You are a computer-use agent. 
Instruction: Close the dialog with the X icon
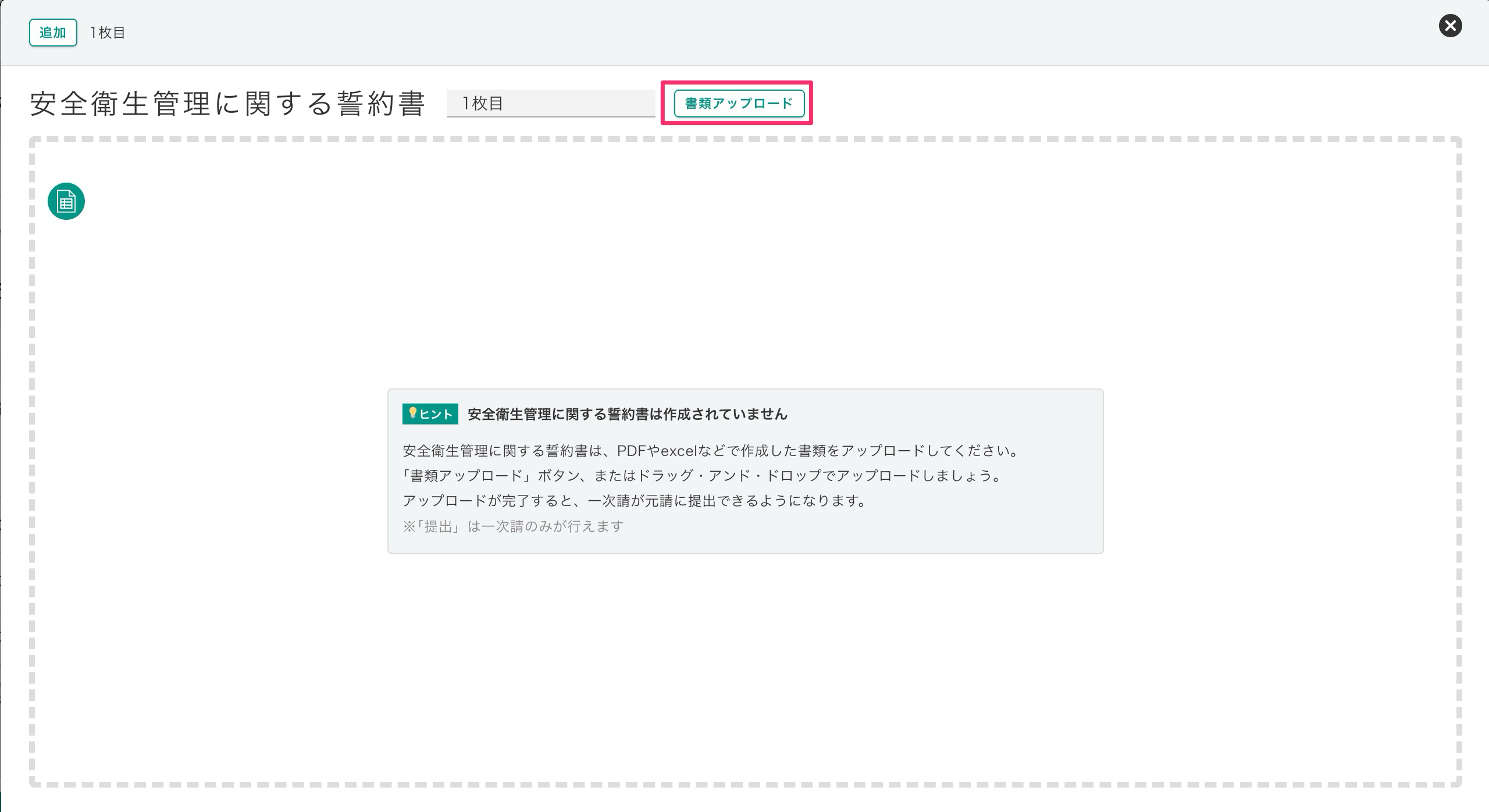coord(1450,26)
